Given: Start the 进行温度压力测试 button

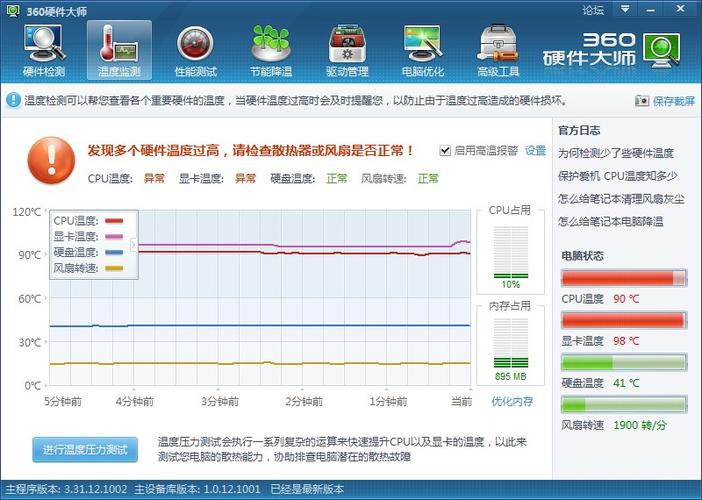Looking at the screenshot, I should click(85, 450).
